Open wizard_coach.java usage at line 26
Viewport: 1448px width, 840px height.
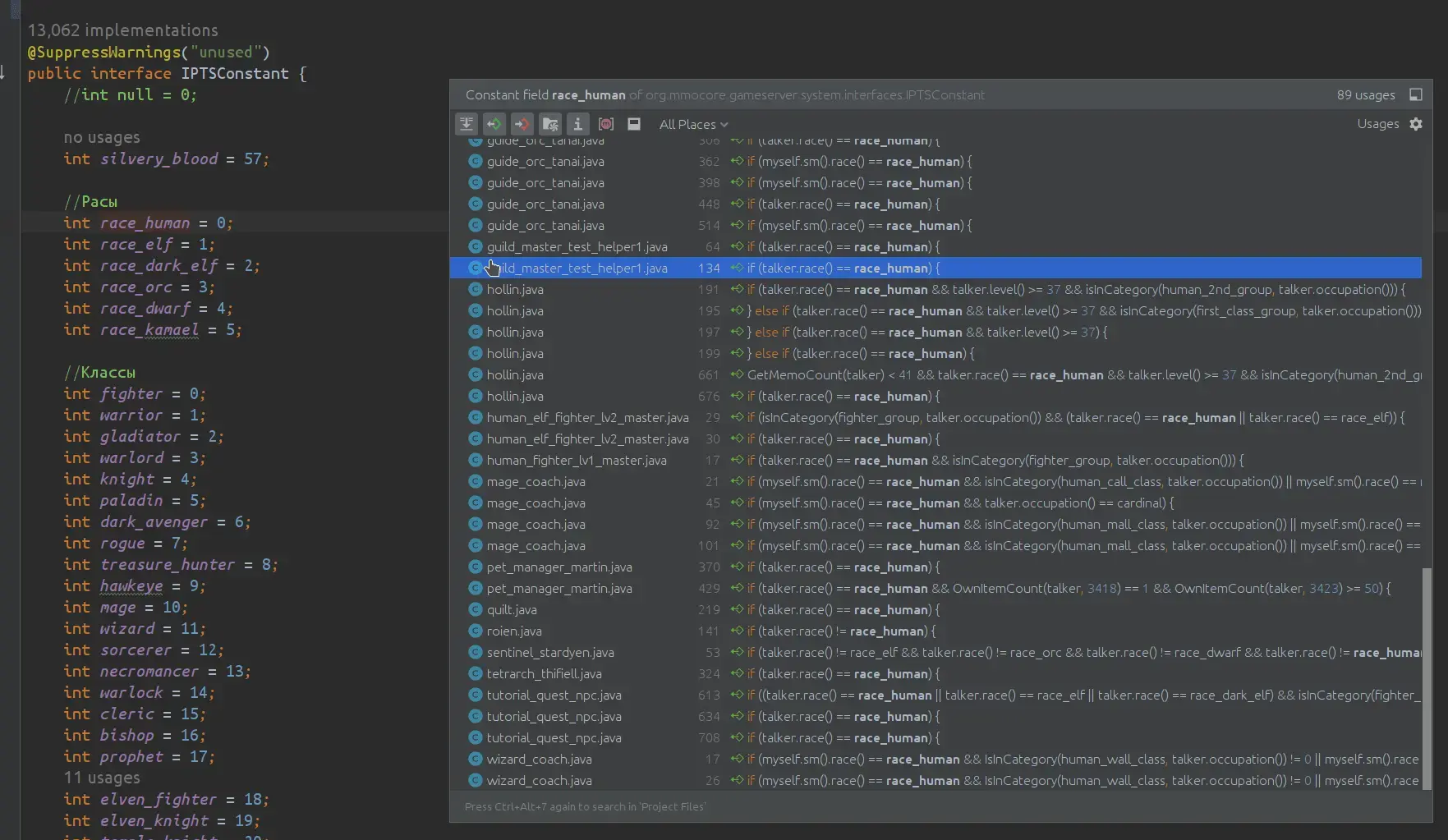[935, 781]
